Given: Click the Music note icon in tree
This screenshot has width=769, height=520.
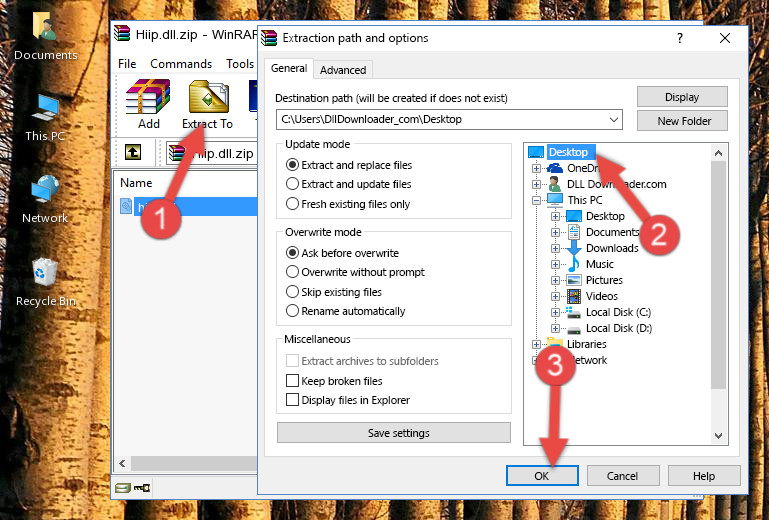Looking at the screenshot, I should (x=573, y=264).
